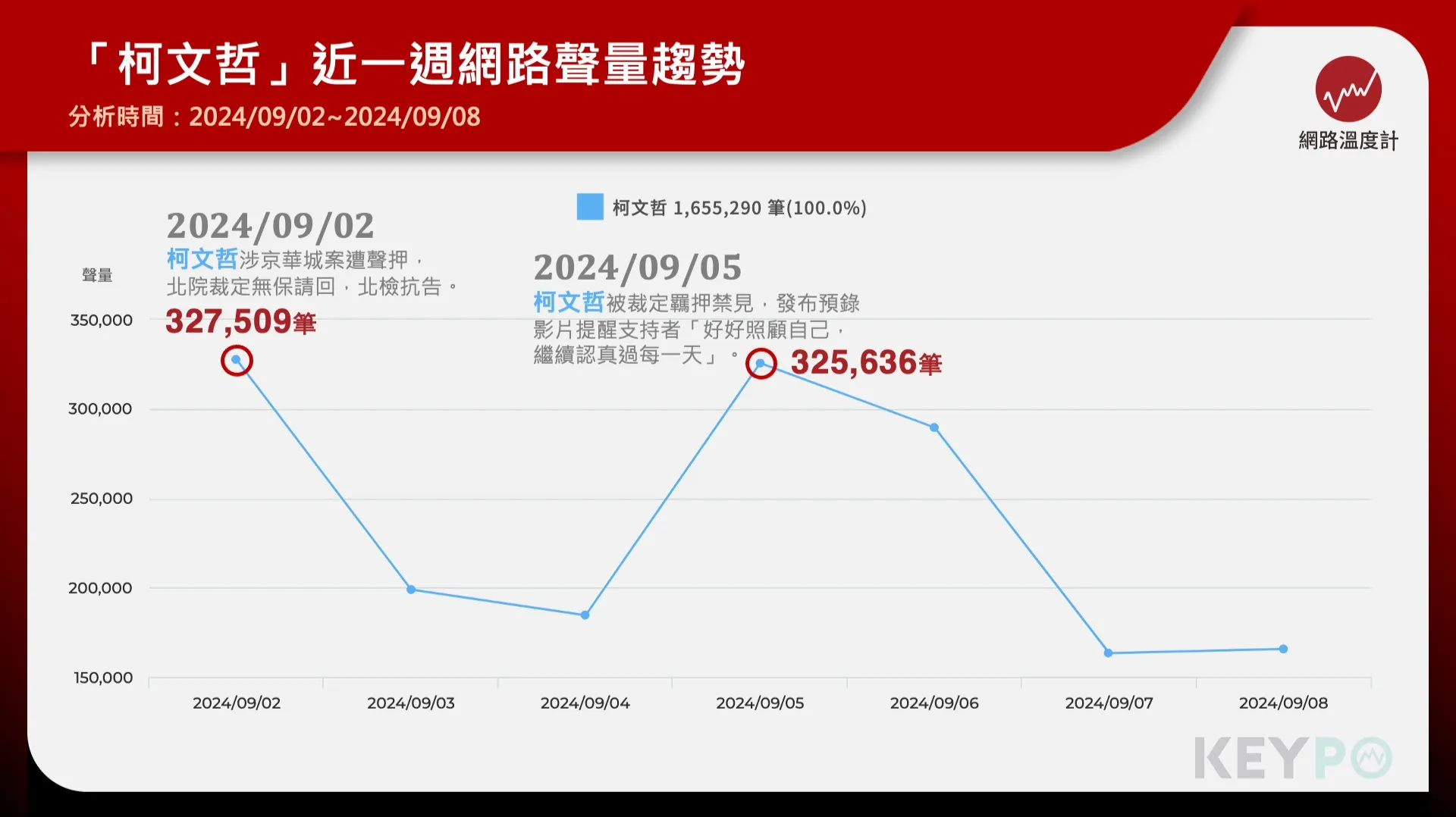Select the 2024/09/04 data point on the line
Image resolution: width=1456 pixels, height=817 pixels.
[585, 615]
